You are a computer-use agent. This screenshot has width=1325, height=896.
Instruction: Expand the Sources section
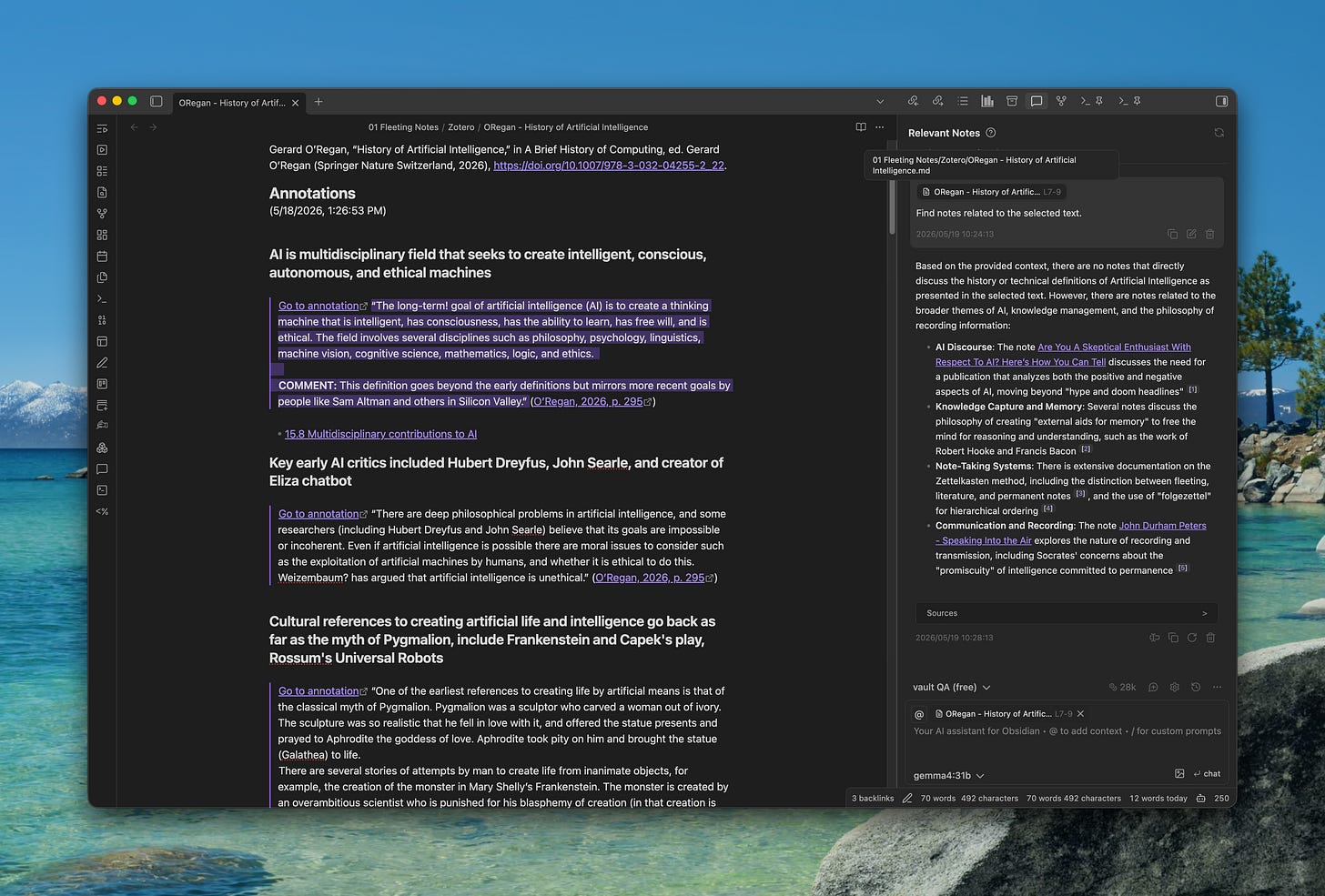tap(1067, 613)
